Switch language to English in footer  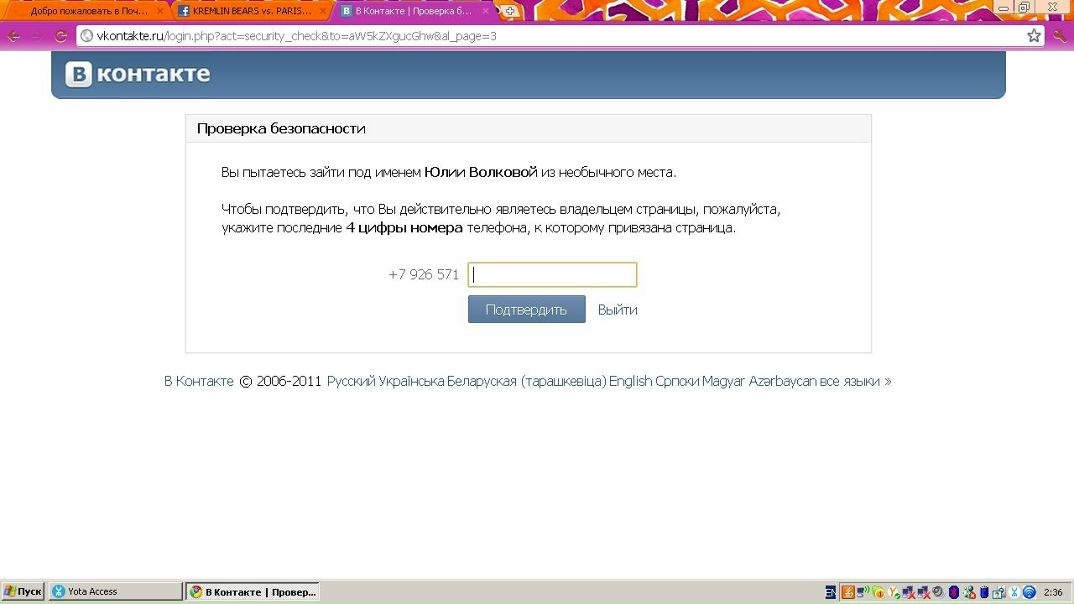click(x=630, y=381)
